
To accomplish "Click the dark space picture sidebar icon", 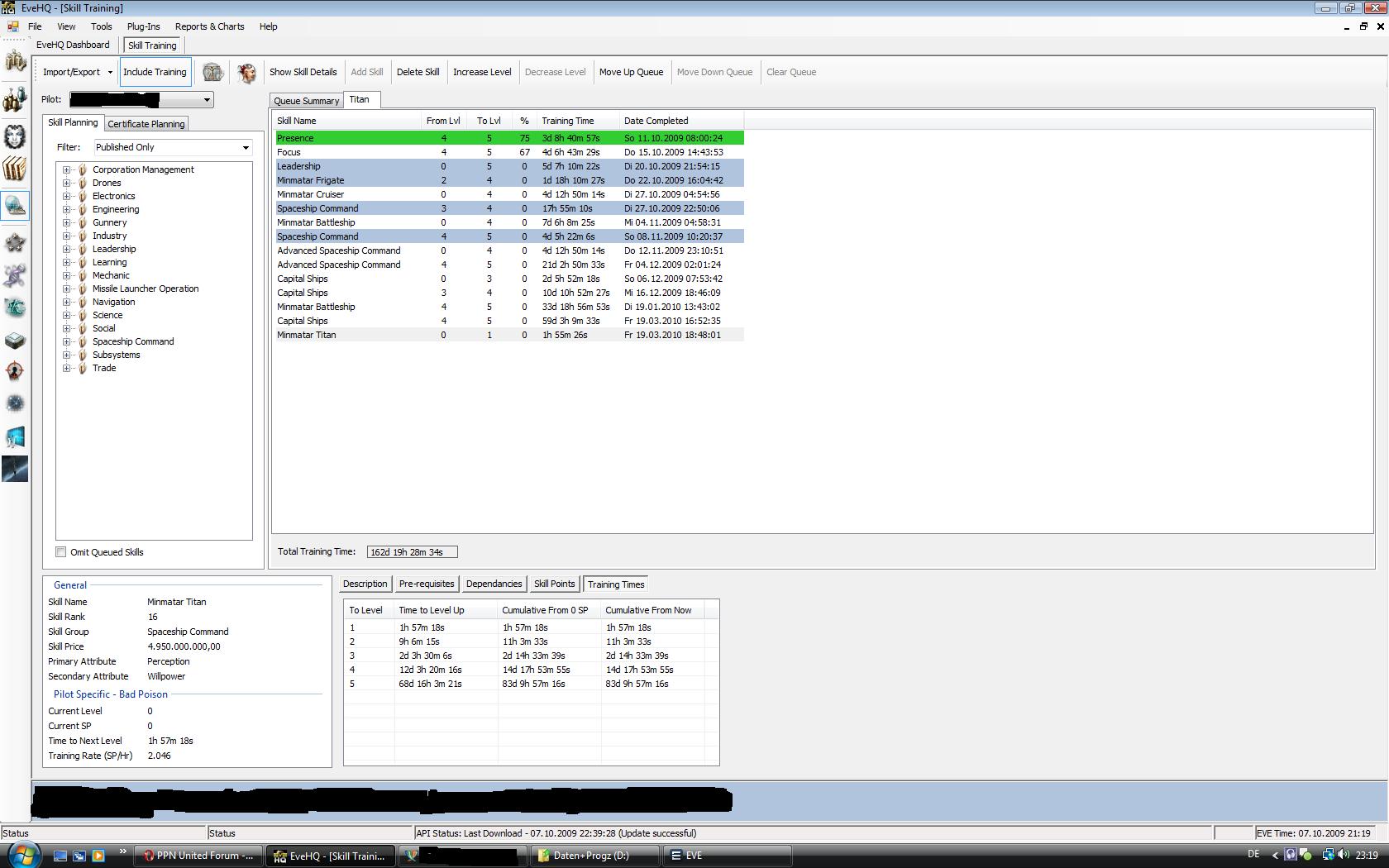I will [15, 469].
